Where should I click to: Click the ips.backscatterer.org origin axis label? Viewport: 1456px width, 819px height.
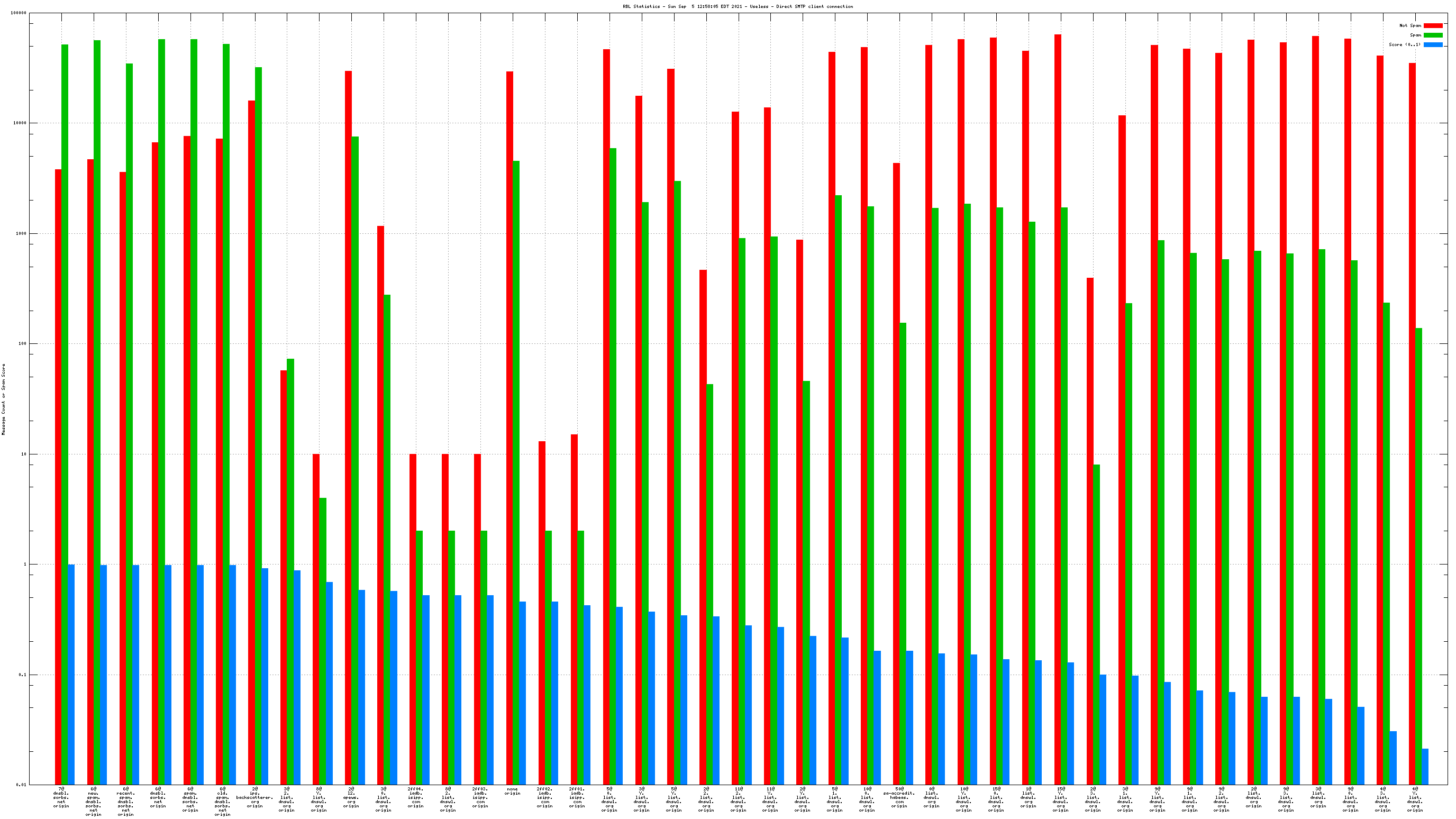pos(254,797)
